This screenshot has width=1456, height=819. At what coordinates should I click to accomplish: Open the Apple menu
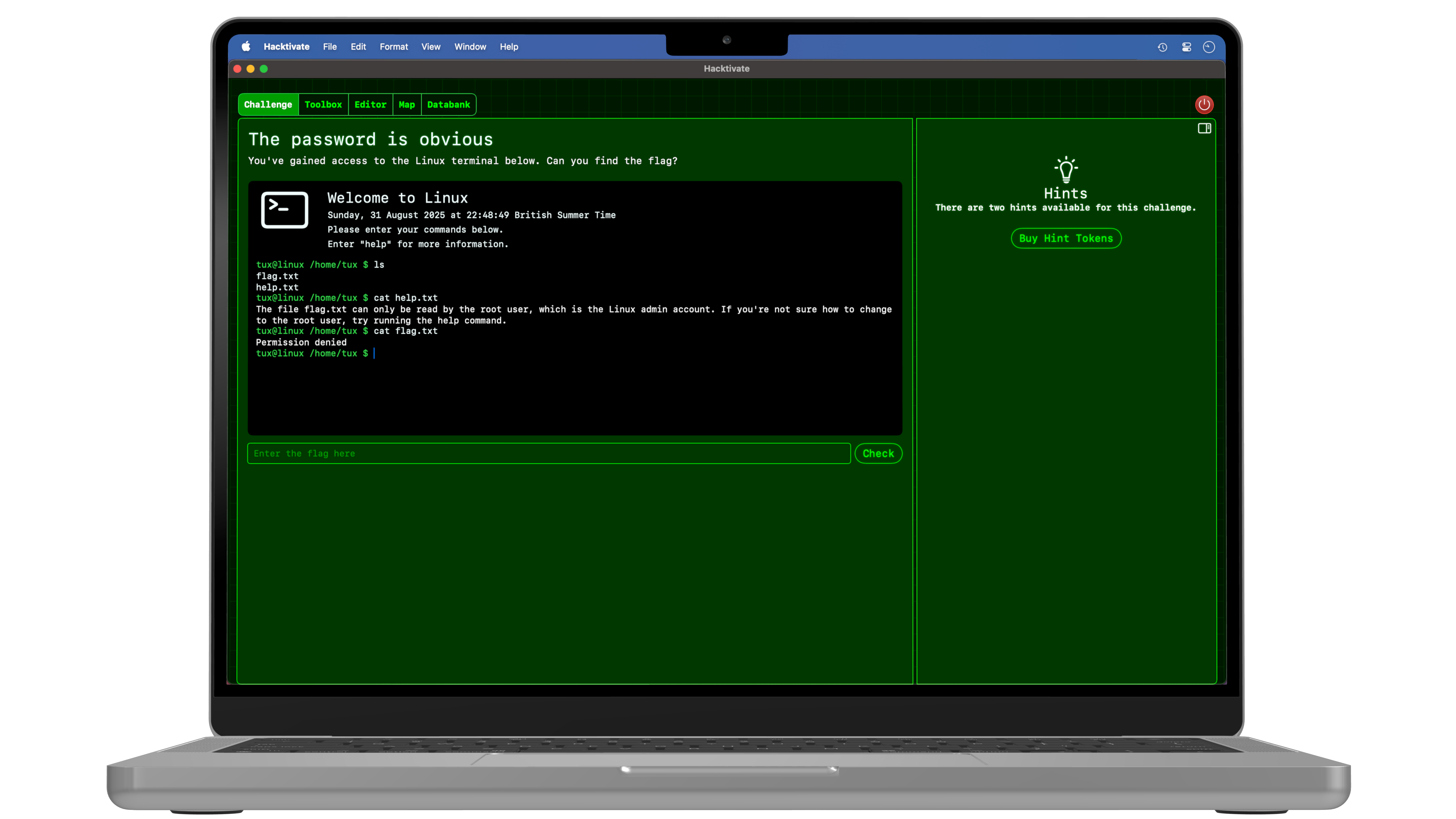(246, 47)
